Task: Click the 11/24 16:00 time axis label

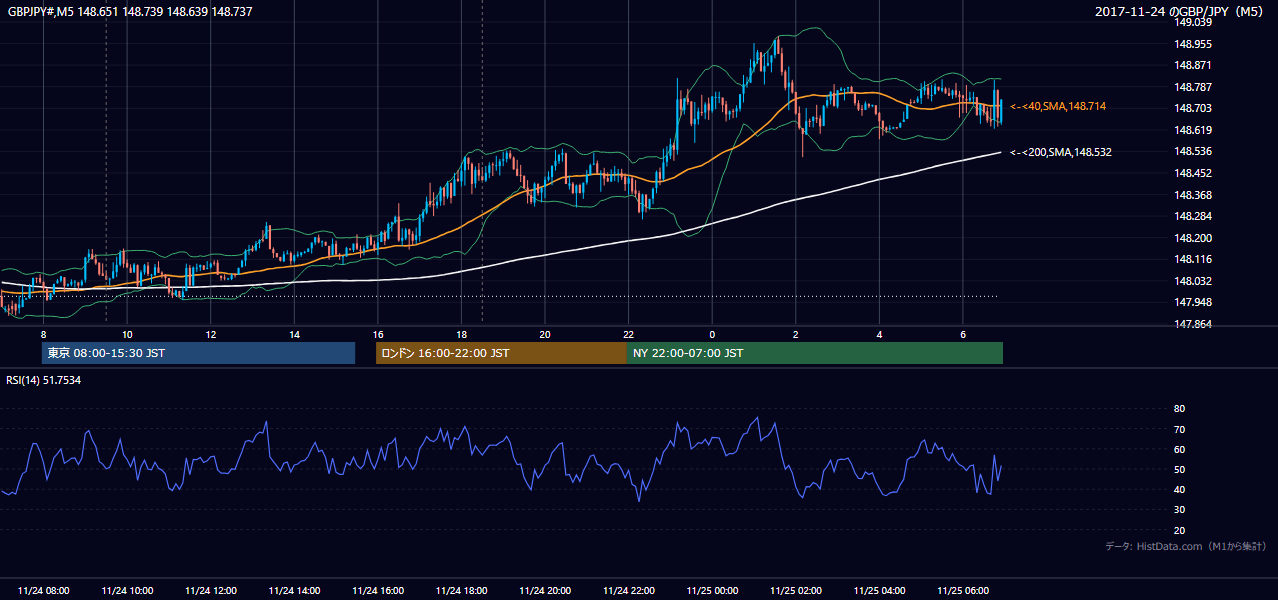Action: pos(378,591)
